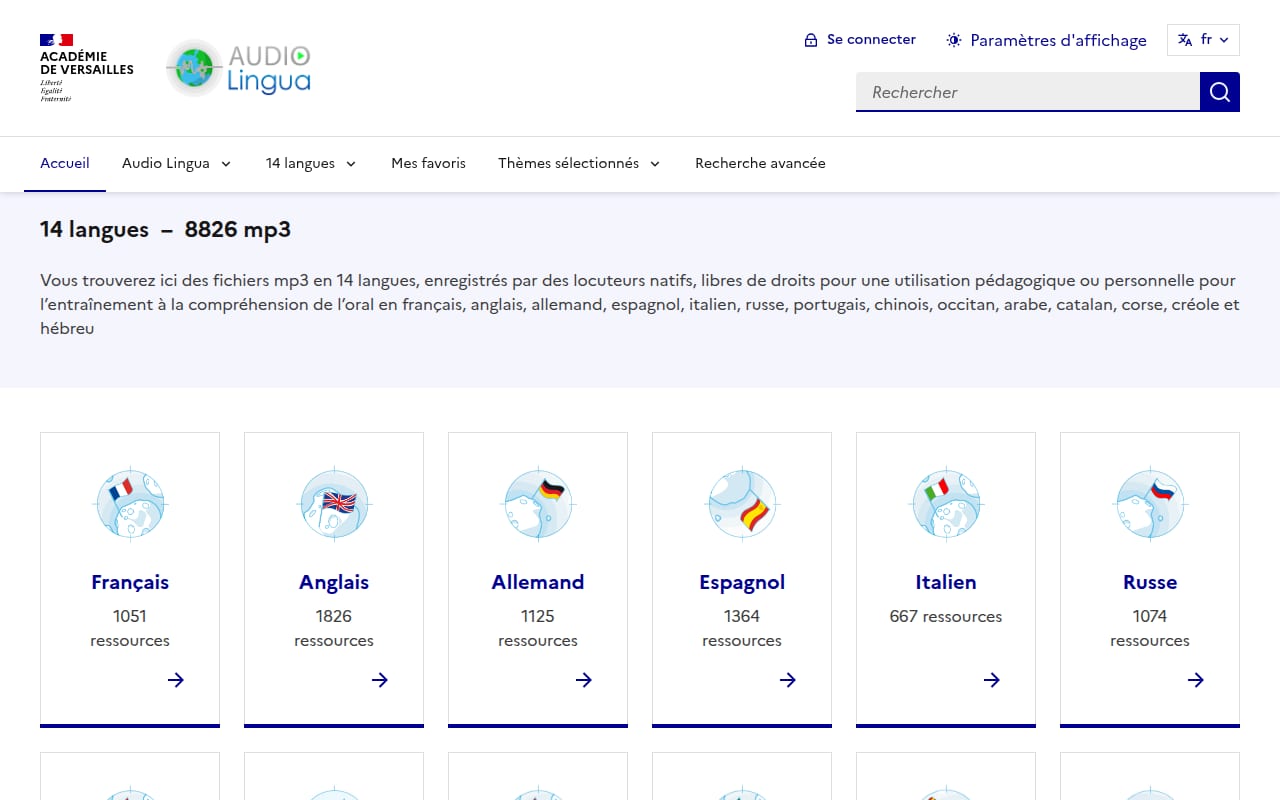Click the '14 langues – 8826 mp3' heading
Viewport: 1280px width, 800px height.
[x=165, y=229]
